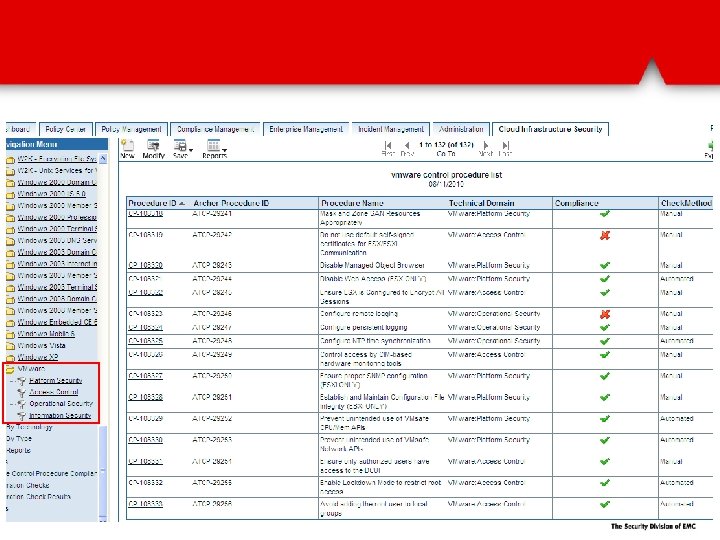Image resolution: width=720 pixels, height=540 pixels.
Task: Click red X compliance icon for Configure remote logging
Action: (605, 315)
